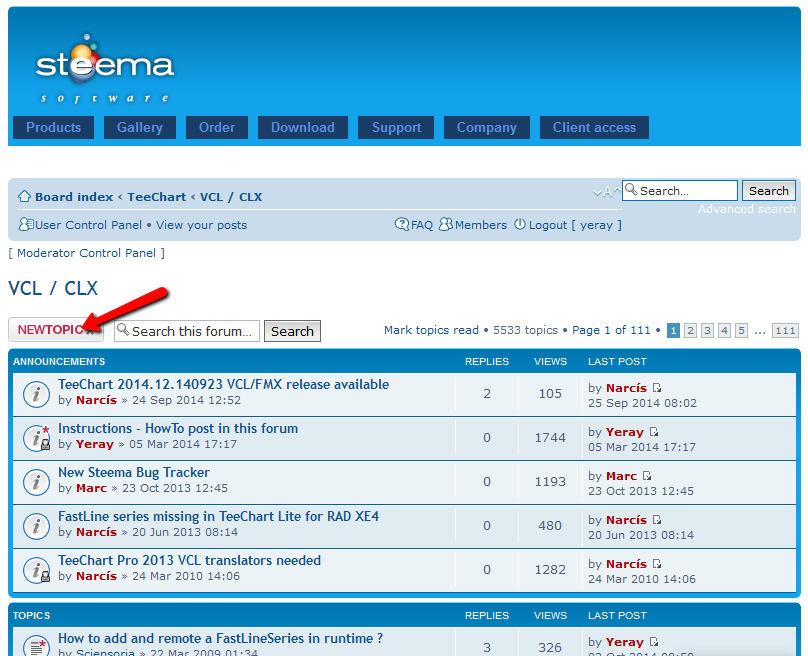This screenshot has width=808, height=656.
Task: View latest post icon by Yeray 05 Mar 2014
Action: click(653, 431)
